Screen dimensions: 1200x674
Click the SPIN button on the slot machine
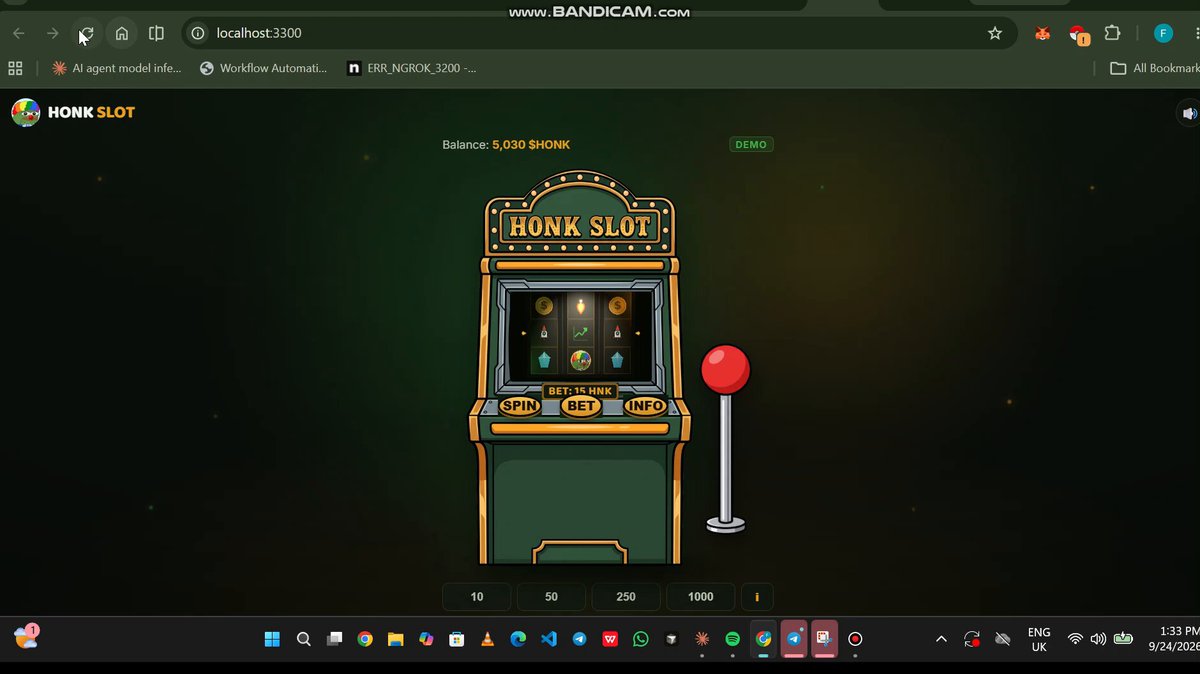(x=519, y=406)
